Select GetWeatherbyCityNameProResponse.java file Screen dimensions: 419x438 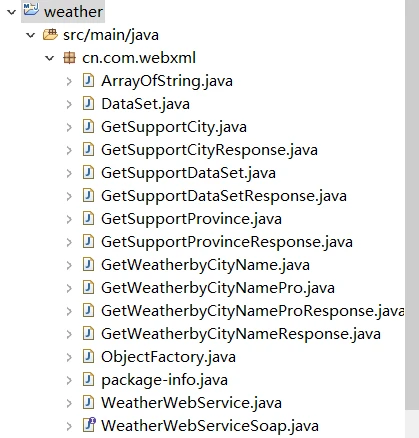point(253,311)
